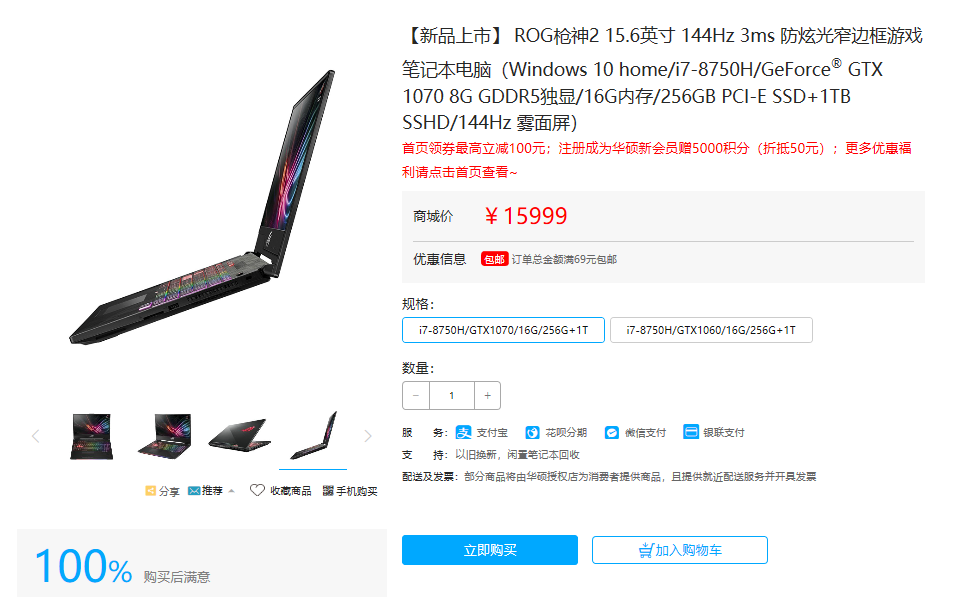Click the 加入购物车 add to cart button
The image size is (962, 606).
(680, 550)
